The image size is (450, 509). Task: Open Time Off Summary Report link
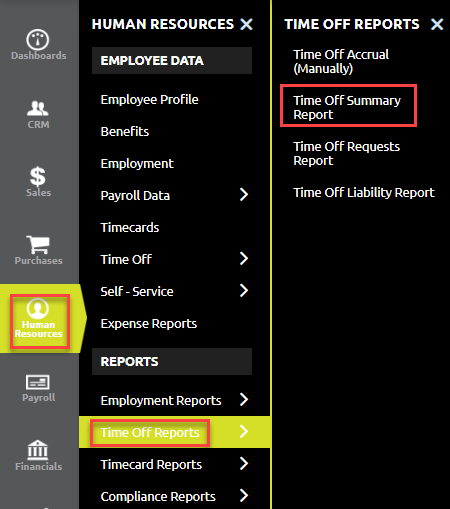pyautogui.click(x=347, y=107)
